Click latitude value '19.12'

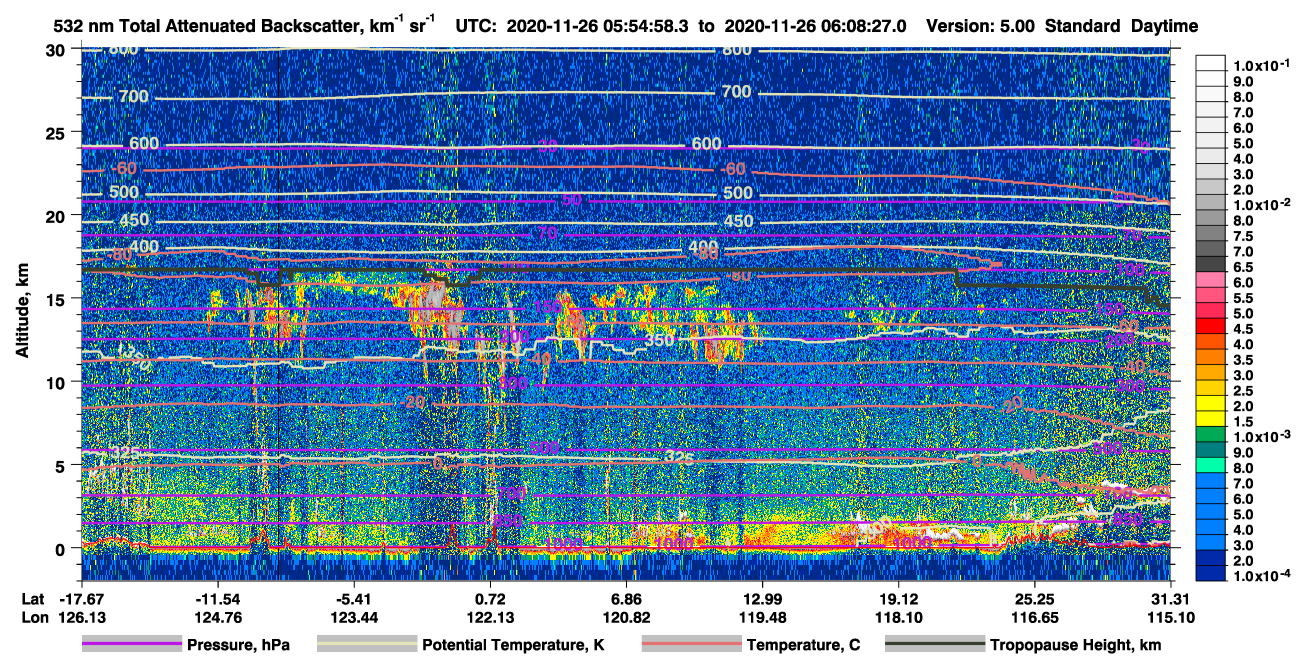(x=899, y=599)
